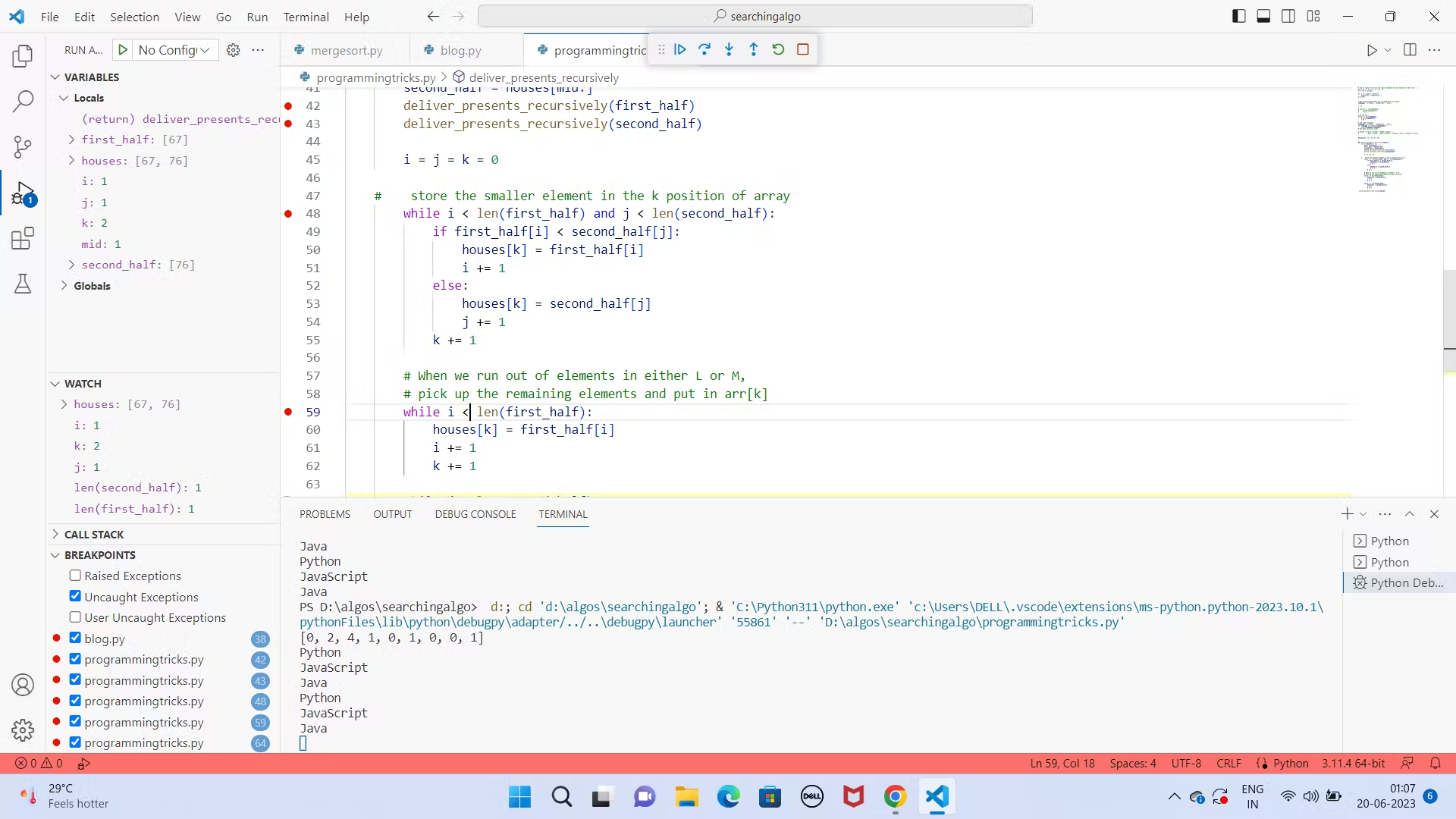Open the Selection menu
The image size is (1456, 819).
click(134, 17)
